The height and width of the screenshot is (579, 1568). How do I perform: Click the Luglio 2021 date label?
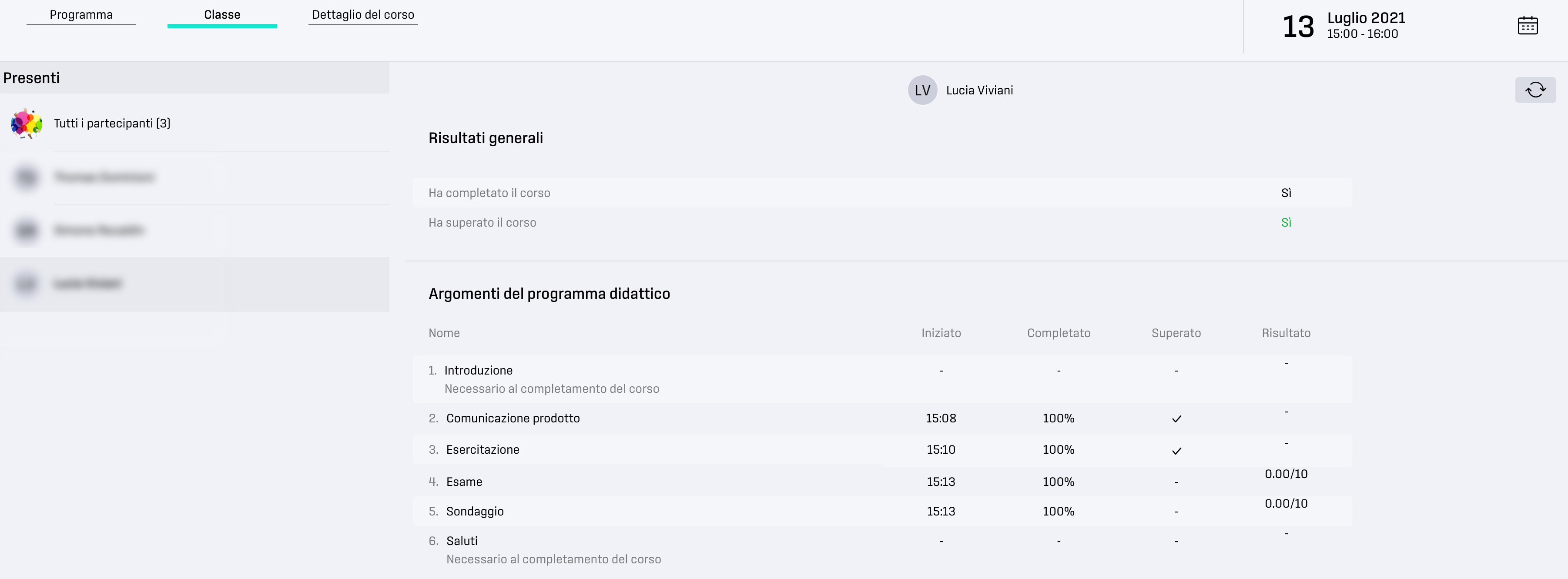[1366, 18]
